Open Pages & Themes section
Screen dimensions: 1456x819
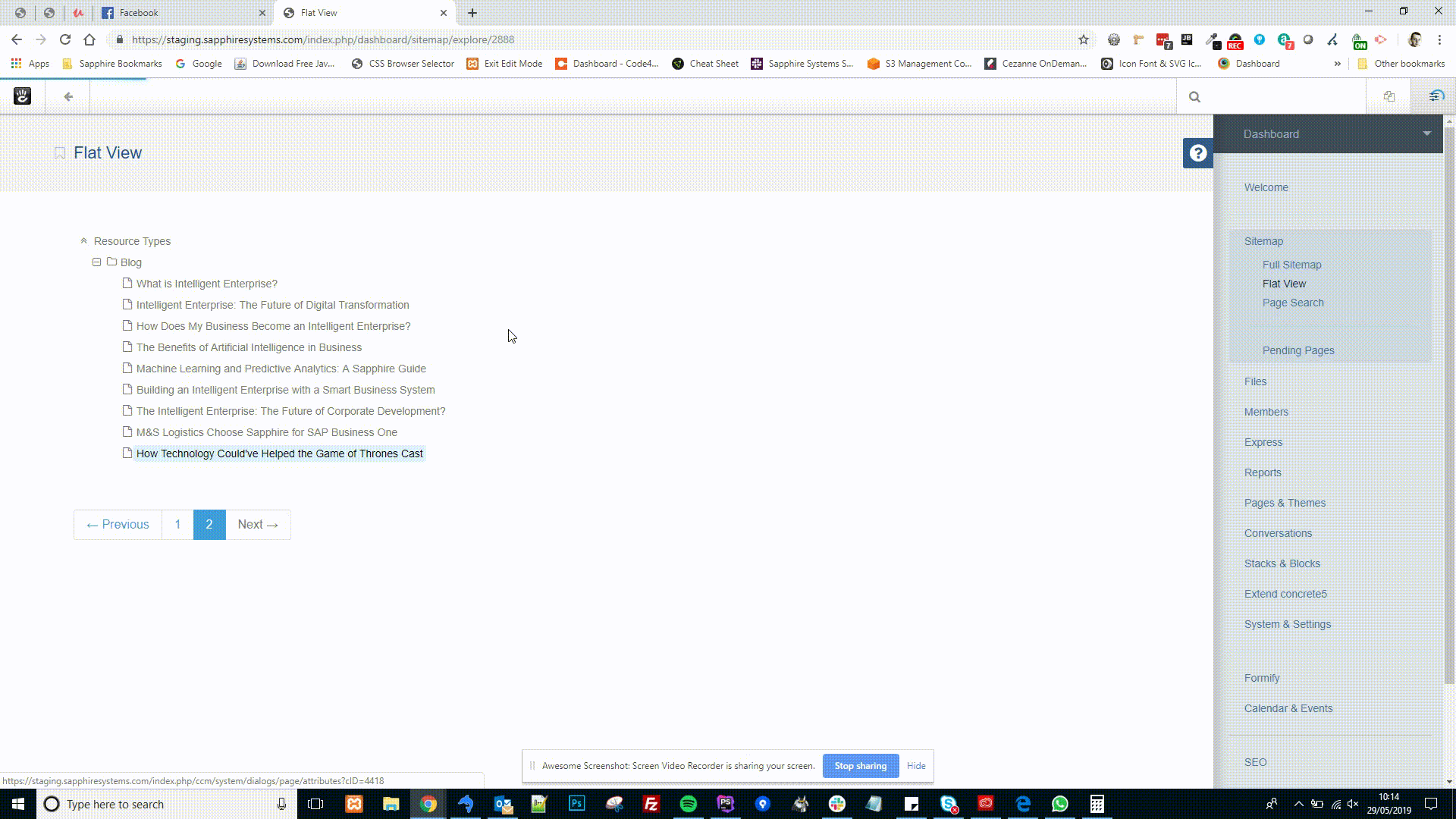(1285, 503)
